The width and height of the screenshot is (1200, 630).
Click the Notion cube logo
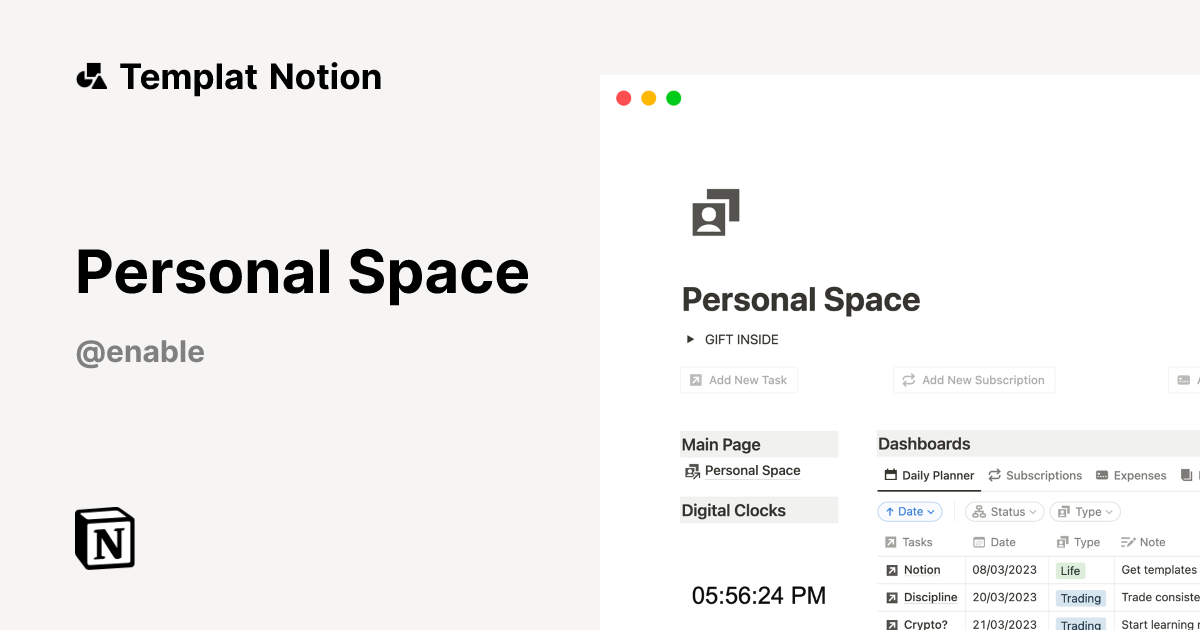click(105, 538)
